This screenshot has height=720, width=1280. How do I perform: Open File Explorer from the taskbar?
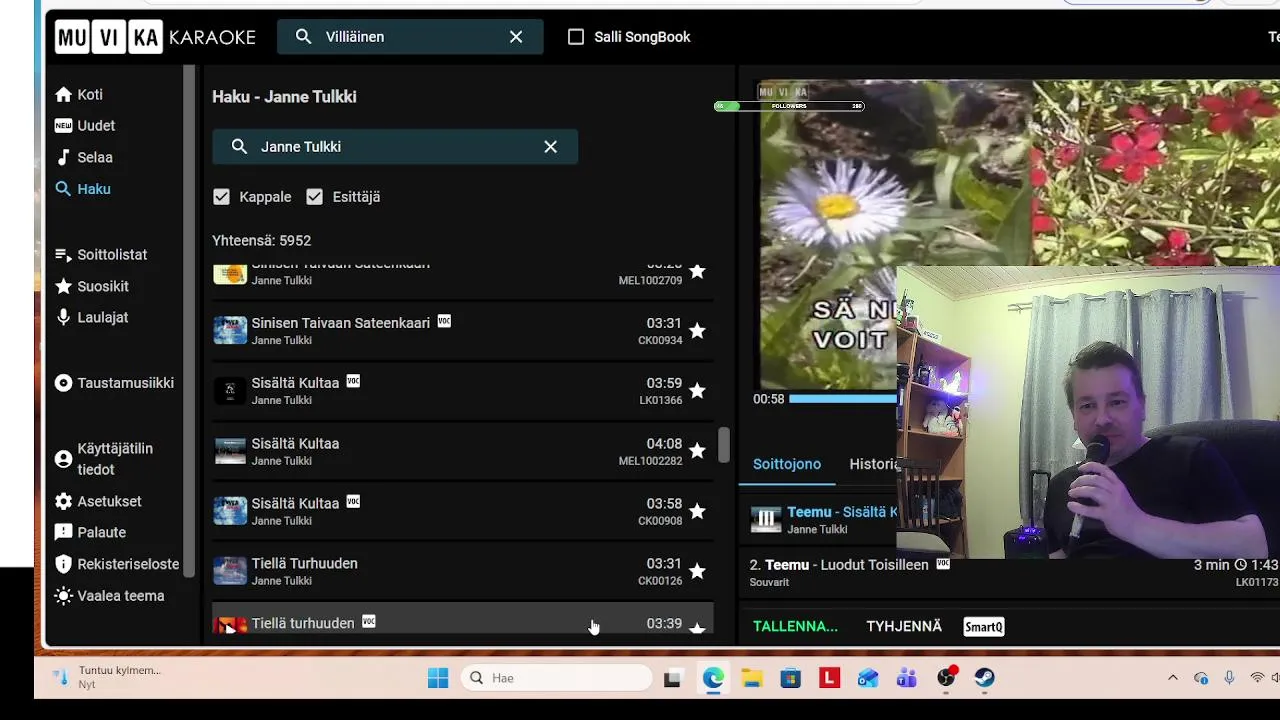point(752,678)
